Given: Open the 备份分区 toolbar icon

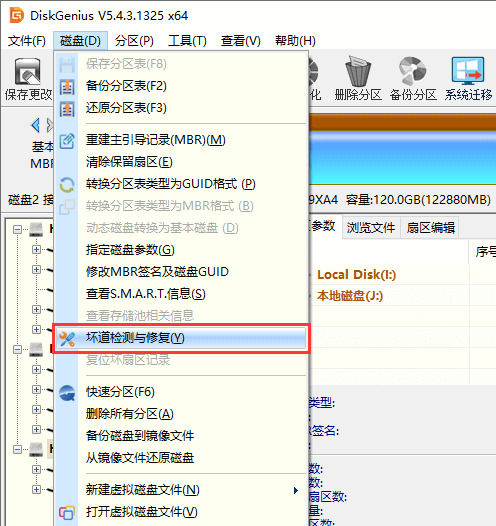Looking at the screenshot, I should coord(413,71).
